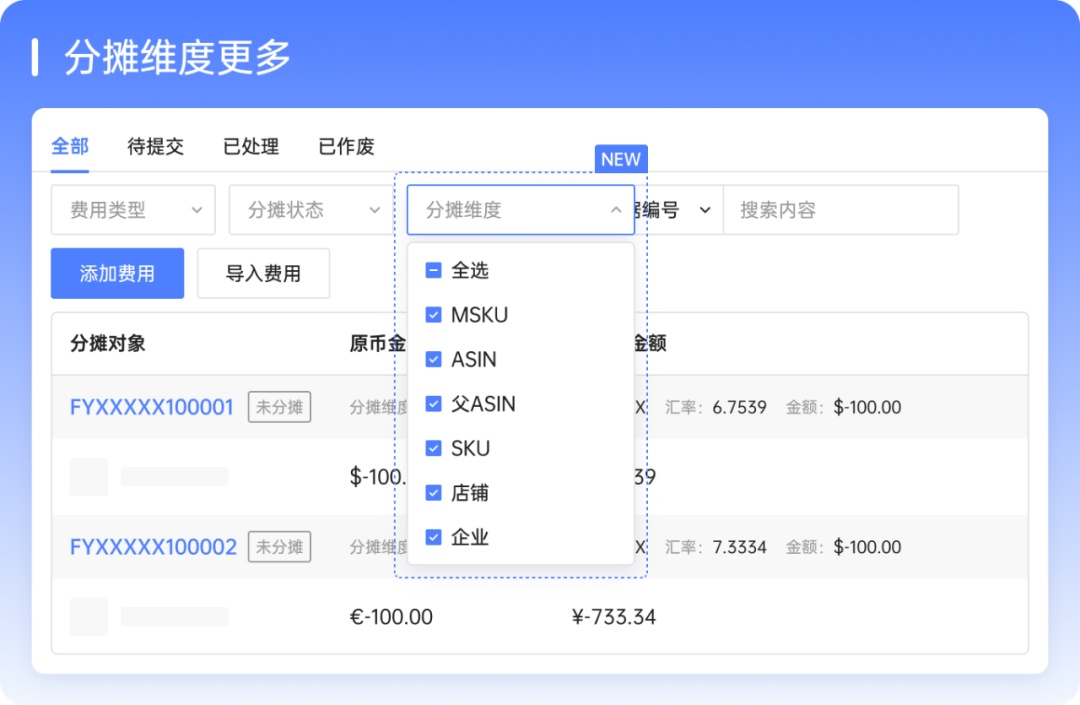This screenshot has height=705, width=1080.
Task: Uncheck the 企业 dimension option
Action: tap(434, 537)
